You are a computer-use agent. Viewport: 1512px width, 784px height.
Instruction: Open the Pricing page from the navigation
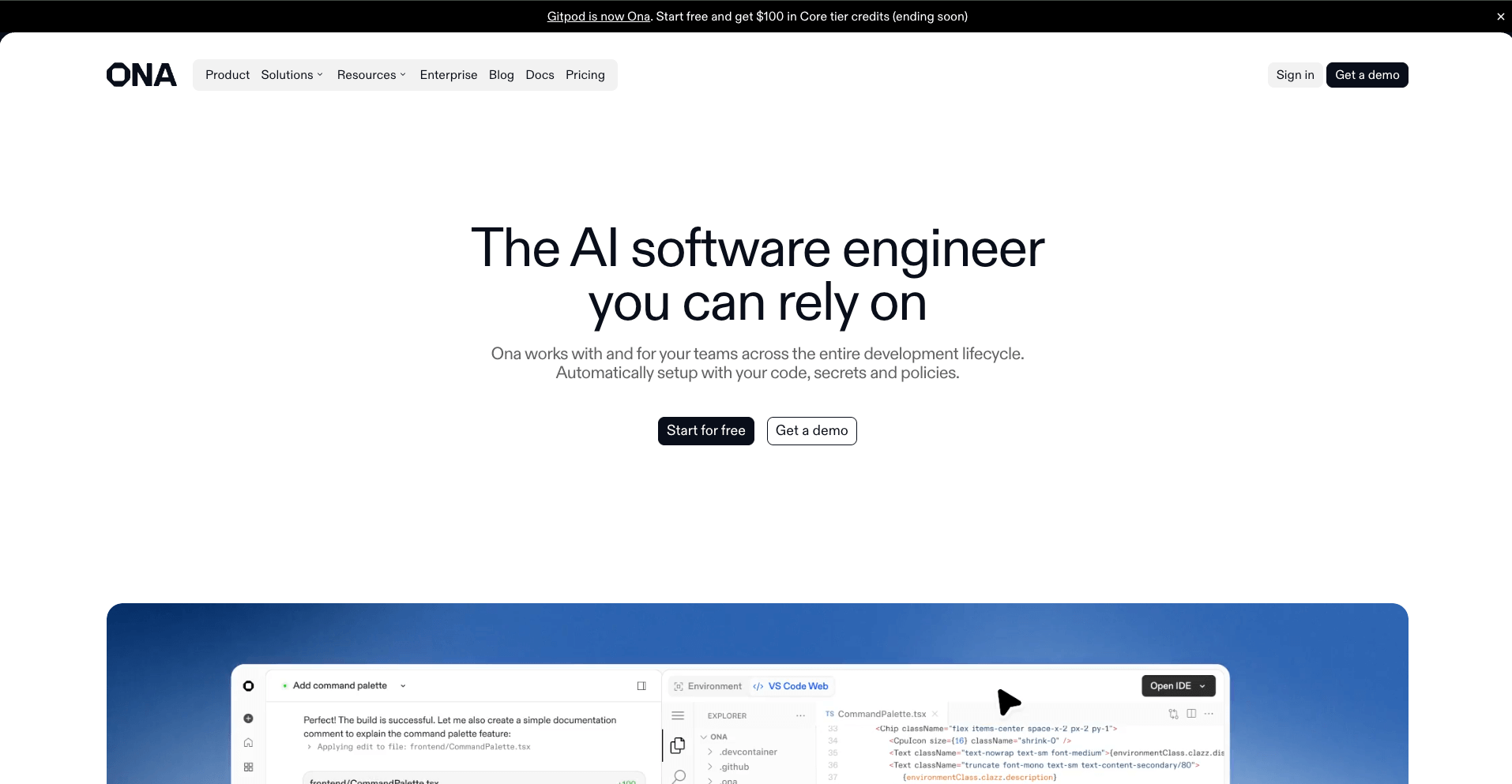(x=585, y=74)
